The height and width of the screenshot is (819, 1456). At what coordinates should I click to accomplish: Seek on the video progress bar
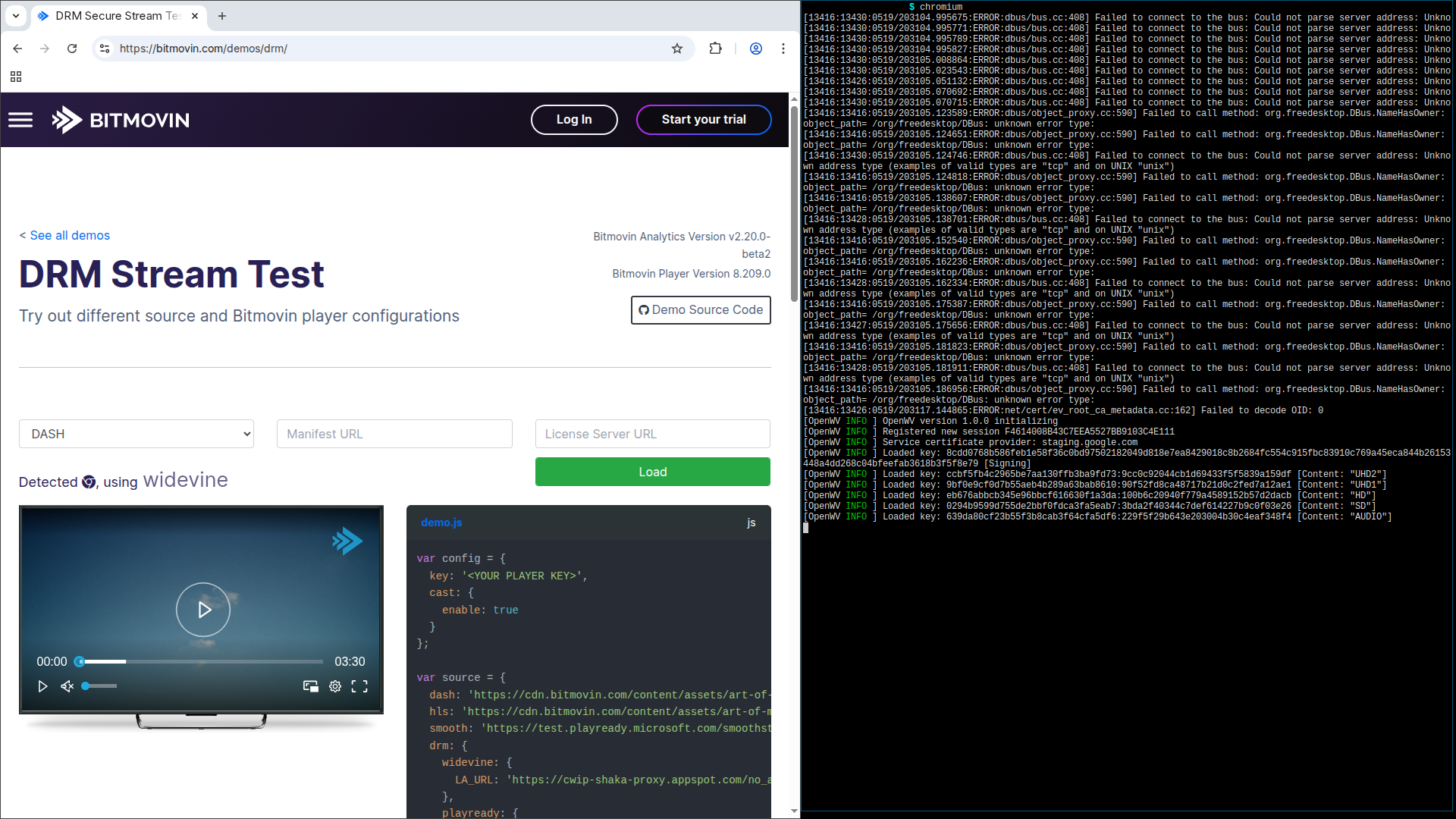[201, 662]
